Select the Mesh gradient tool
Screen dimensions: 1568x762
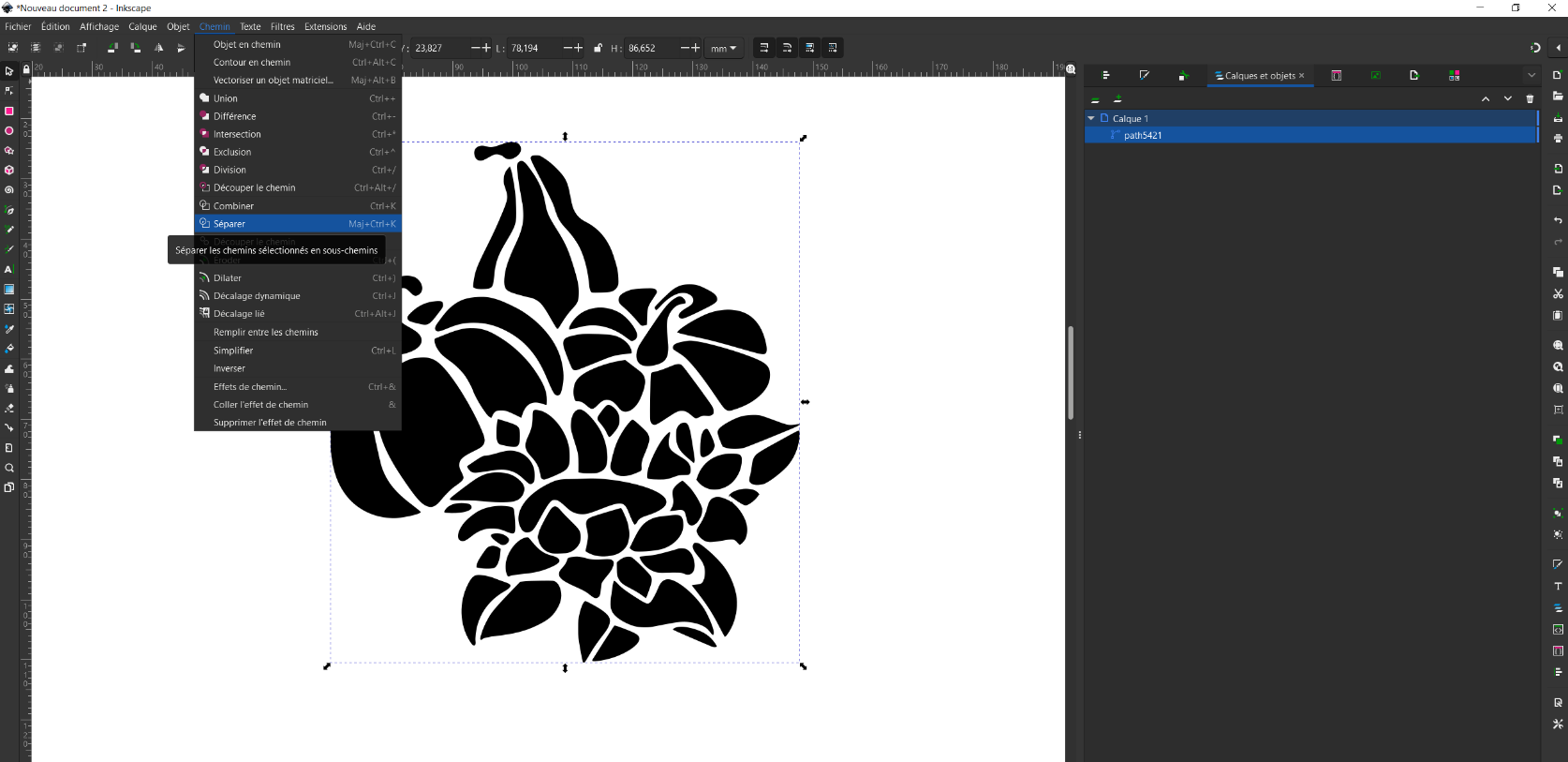(x=9, y=309)
